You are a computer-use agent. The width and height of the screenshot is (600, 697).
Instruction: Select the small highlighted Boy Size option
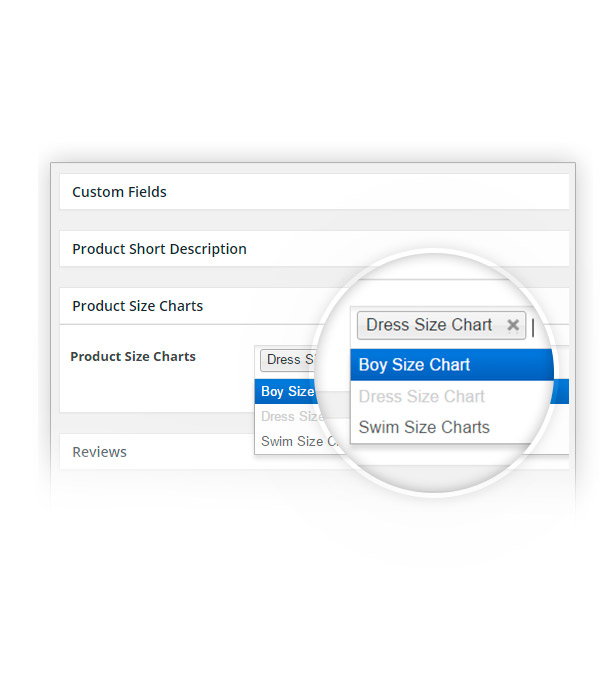pyautogui.click(x=288, y=391)
